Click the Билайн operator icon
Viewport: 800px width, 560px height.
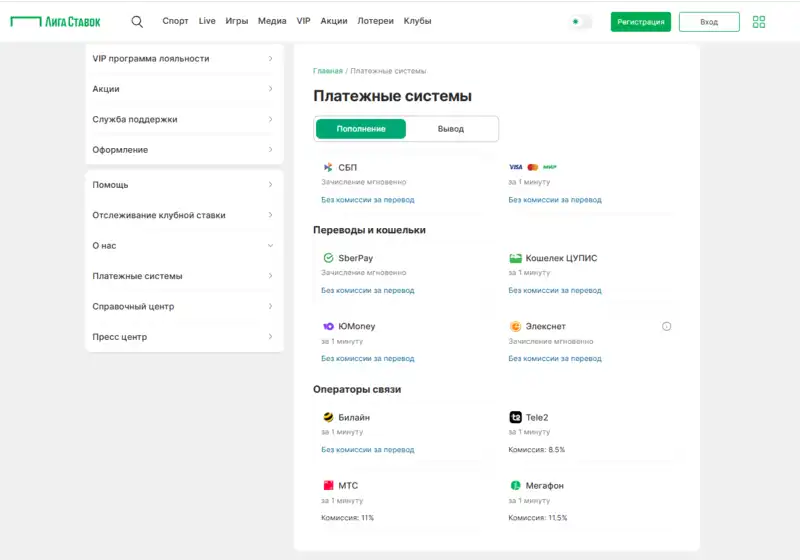click(328, 417)
